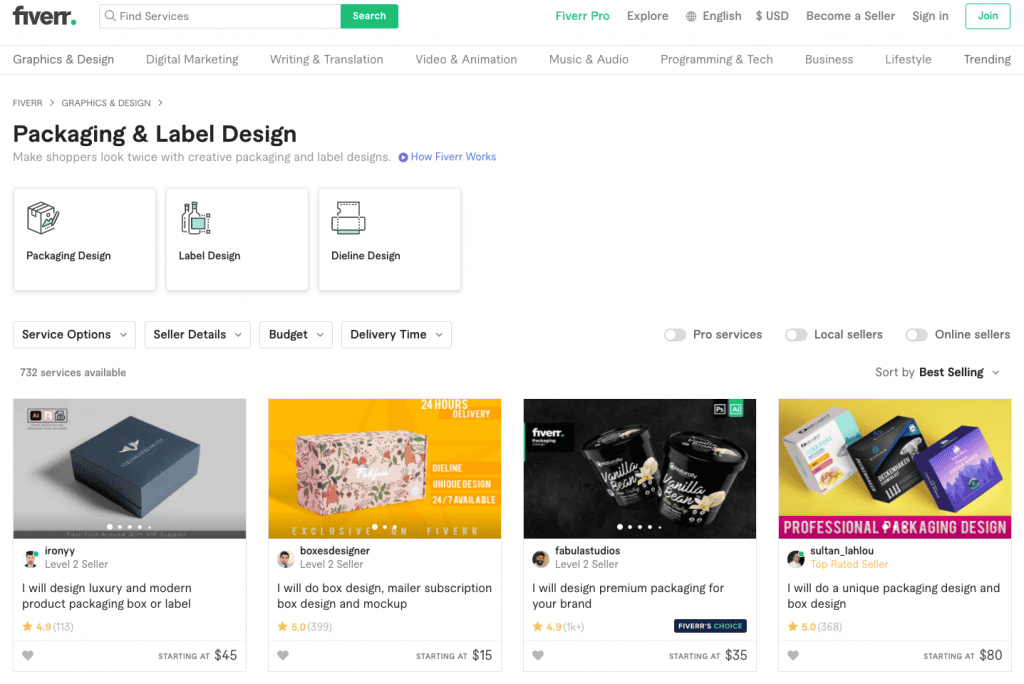Click the Fiverr logo
The image size is (1024, 684).
[x=44, y=16]
